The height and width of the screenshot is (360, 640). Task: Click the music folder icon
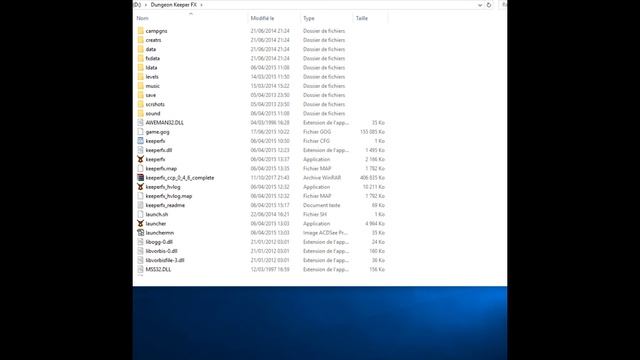(140, 86)
